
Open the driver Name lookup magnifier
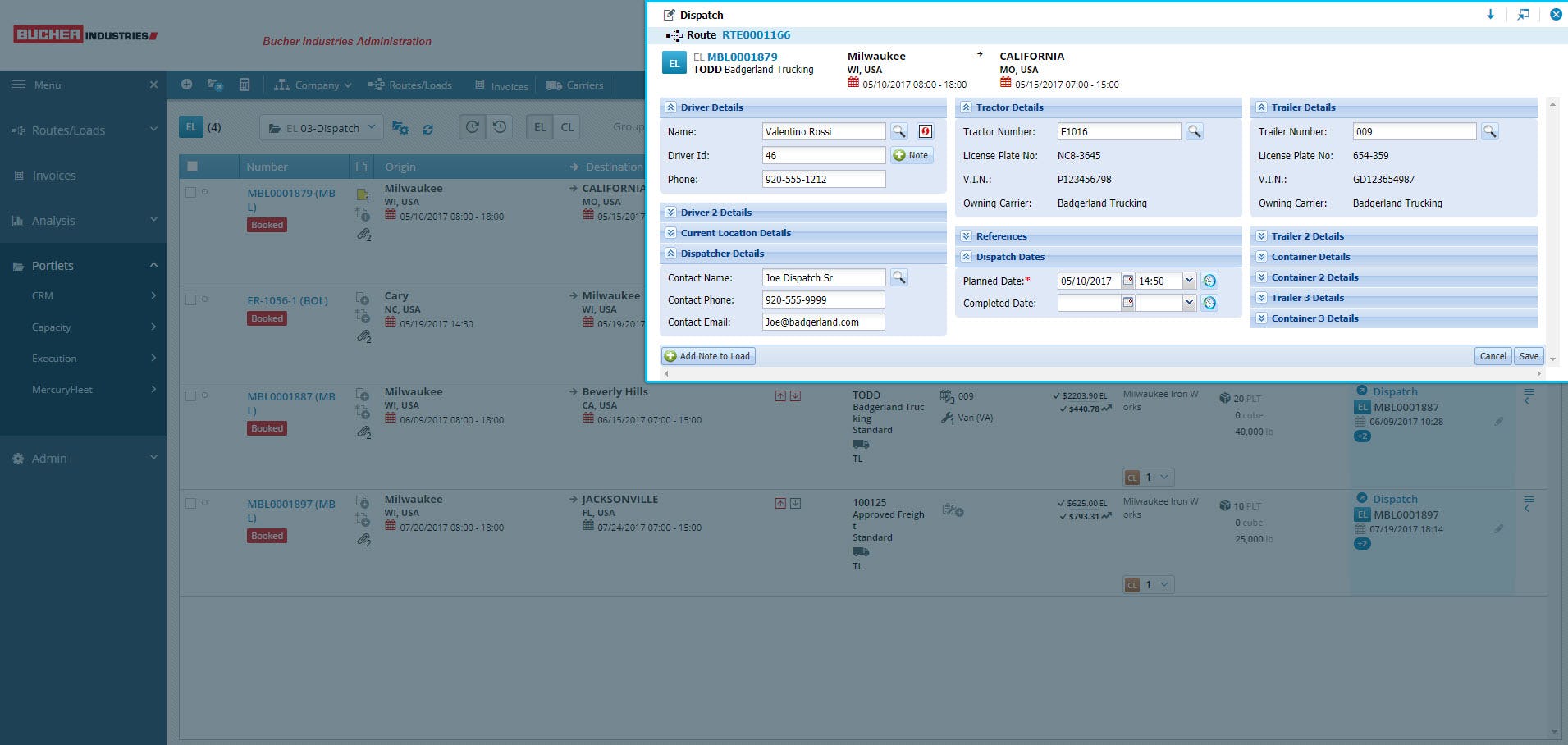pyautogui.click(x=900, y=131)
